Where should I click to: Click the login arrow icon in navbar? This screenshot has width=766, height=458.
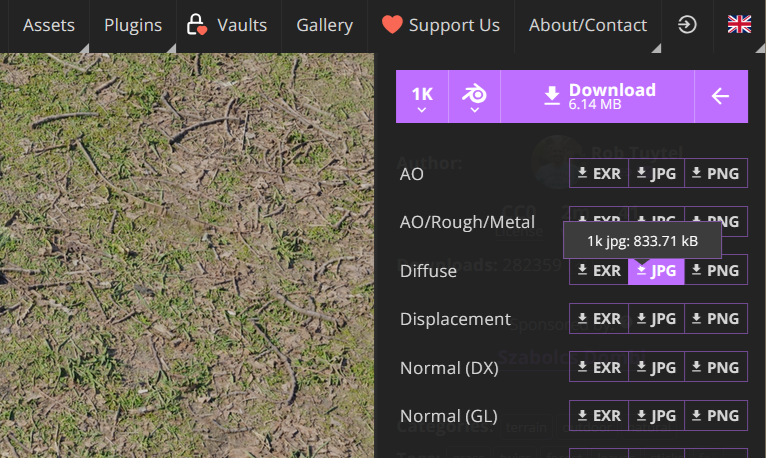[687, 25]
